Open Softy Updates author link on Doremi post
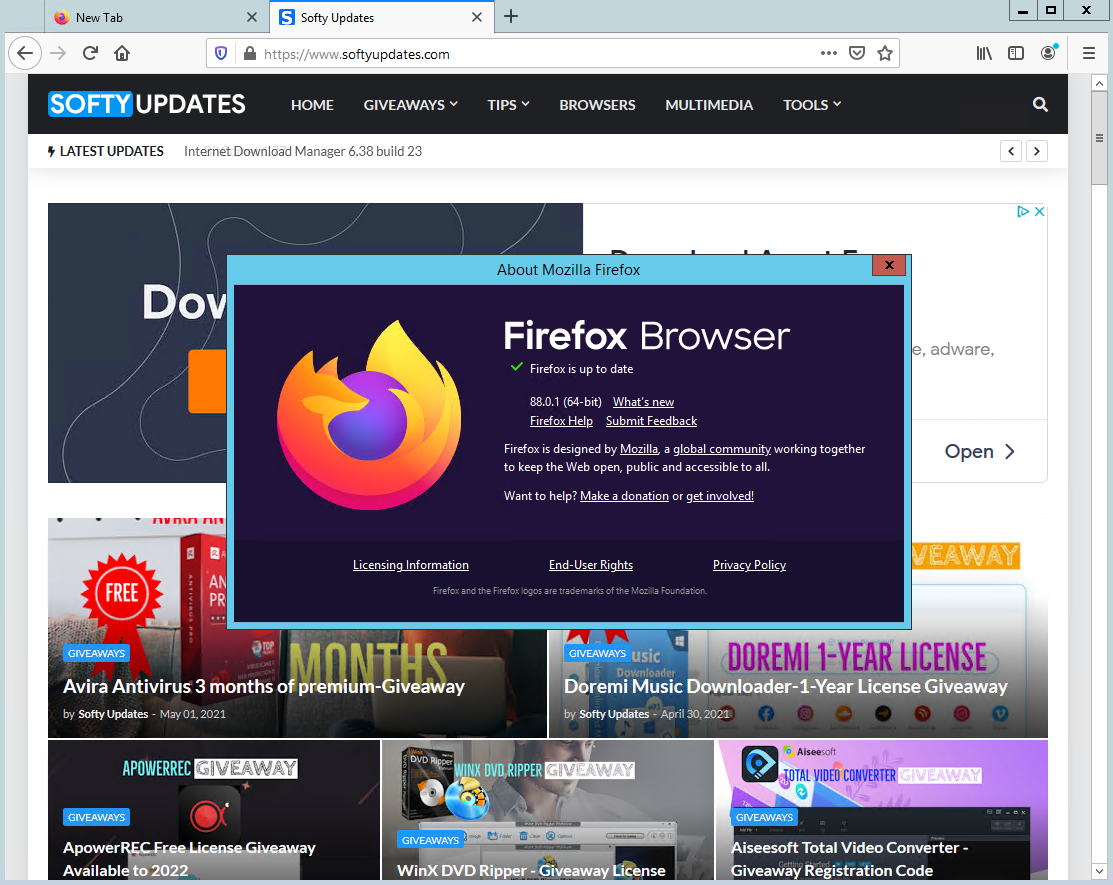This screenshot has width=1113, height=885. coord(614,714)
